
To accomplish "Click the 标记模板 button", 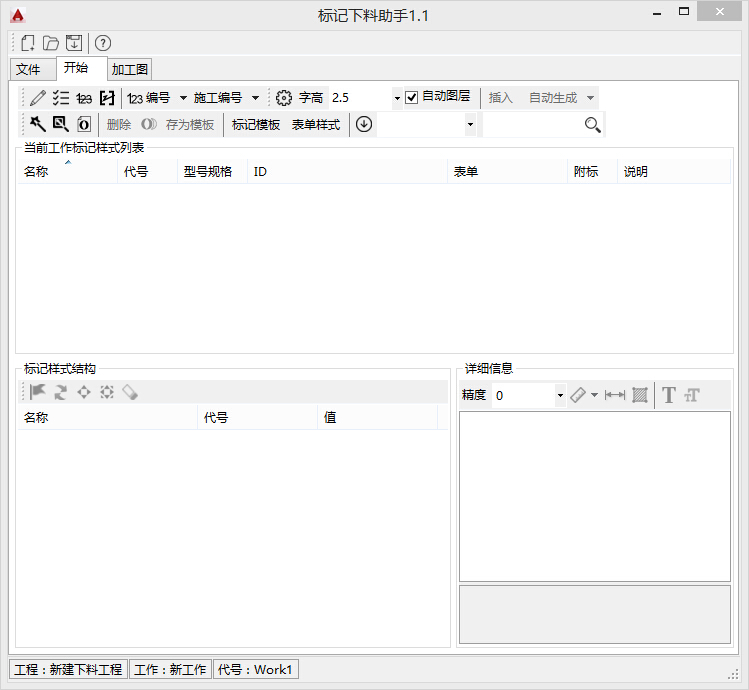I will coord(256,124).
